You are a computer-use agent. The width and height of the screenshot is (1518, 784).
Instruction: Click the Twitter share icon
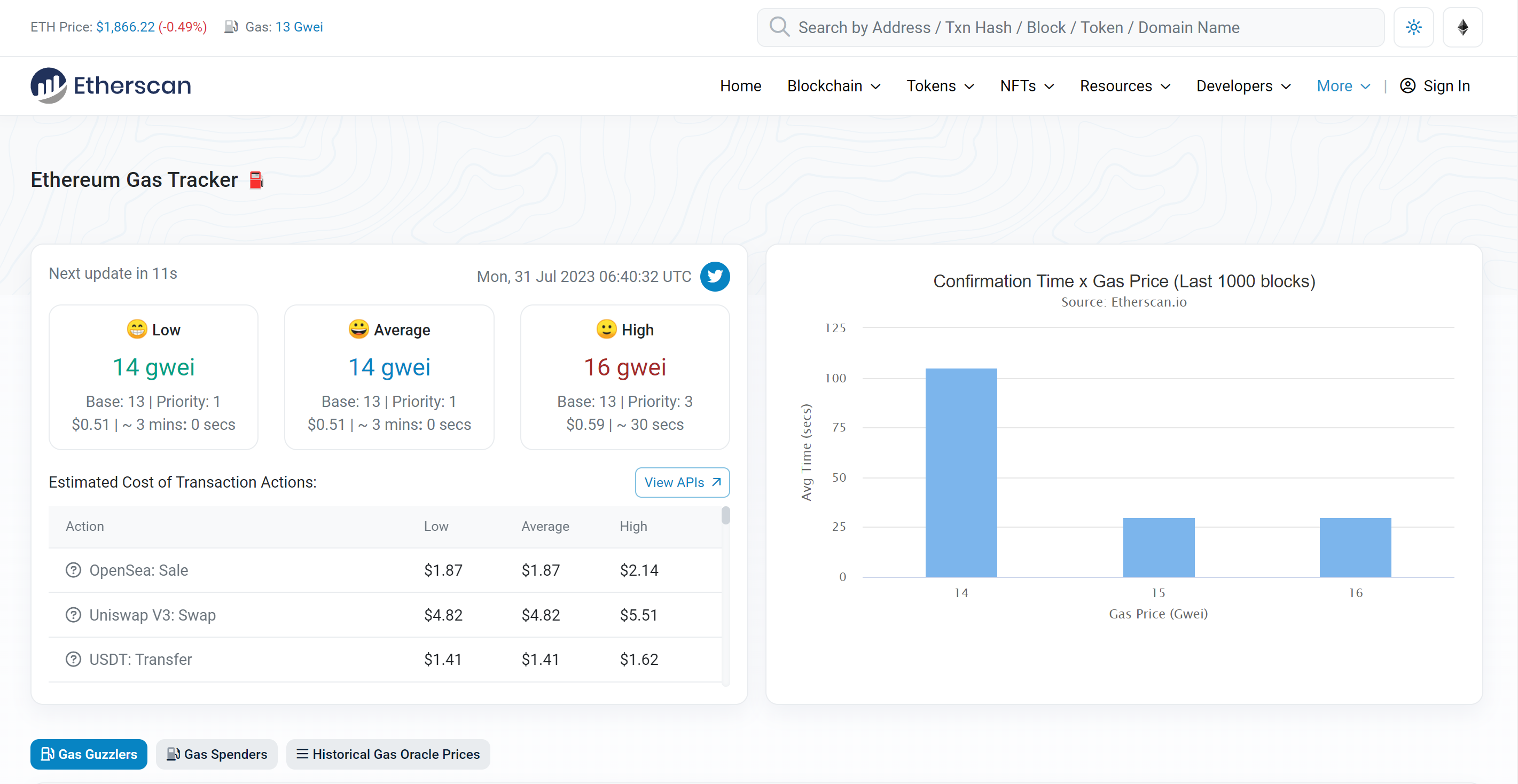714,276
